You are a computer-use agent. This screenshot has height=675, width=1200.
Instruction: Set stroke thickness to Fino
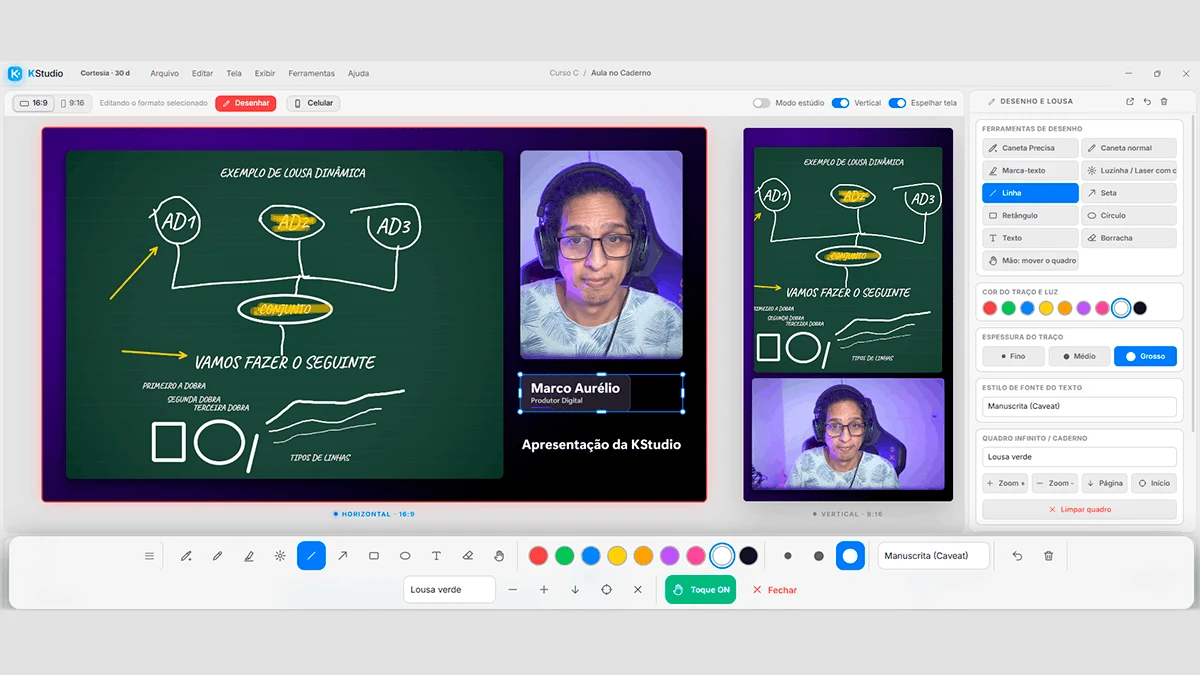(1014, 356)
